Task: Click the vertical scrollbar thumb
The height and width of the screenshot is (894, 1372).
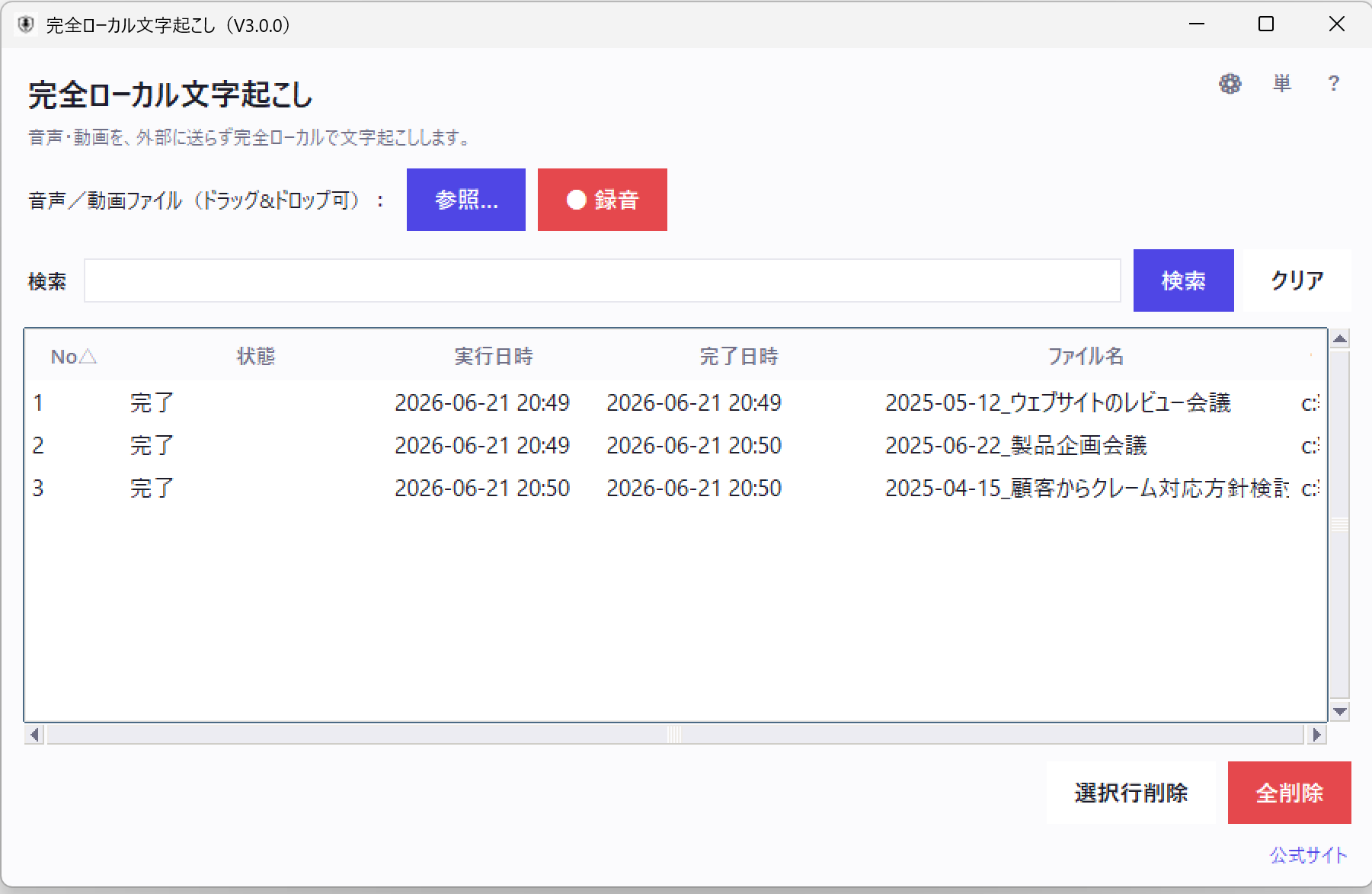Action: 1340,525
